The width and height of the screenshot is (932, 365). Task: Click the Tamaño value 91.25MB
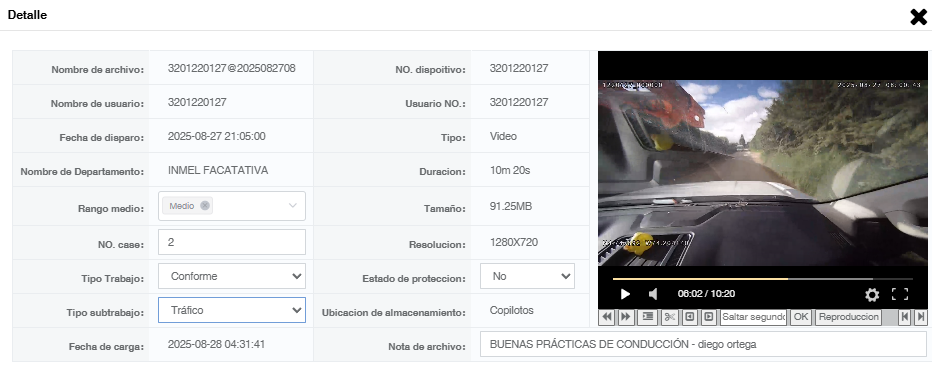click(511, 207)
